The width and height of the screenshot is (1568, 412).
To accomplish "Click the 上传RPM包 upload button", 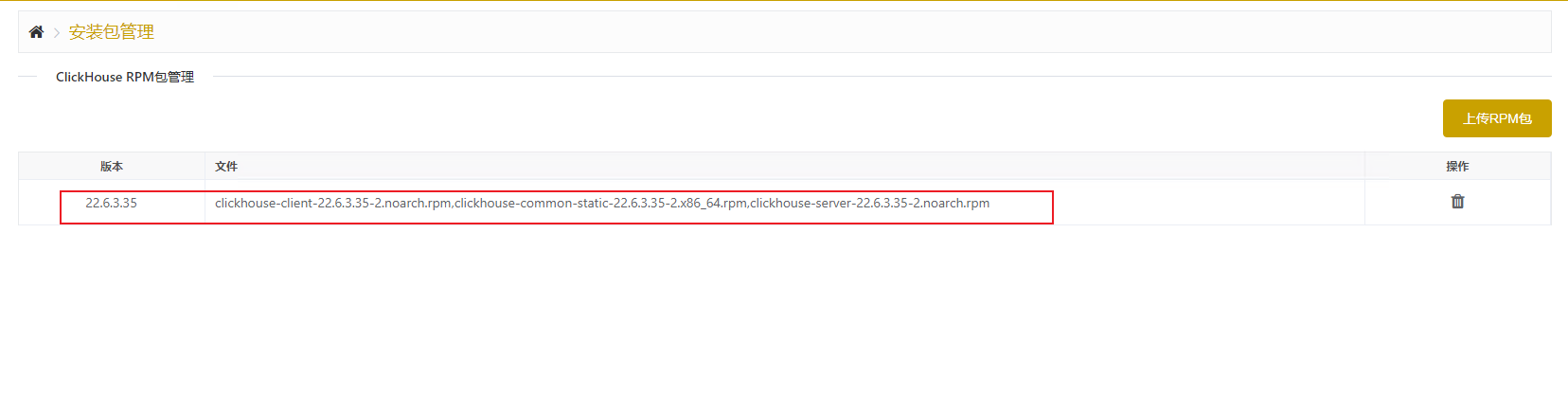I will coord(1497,118).
